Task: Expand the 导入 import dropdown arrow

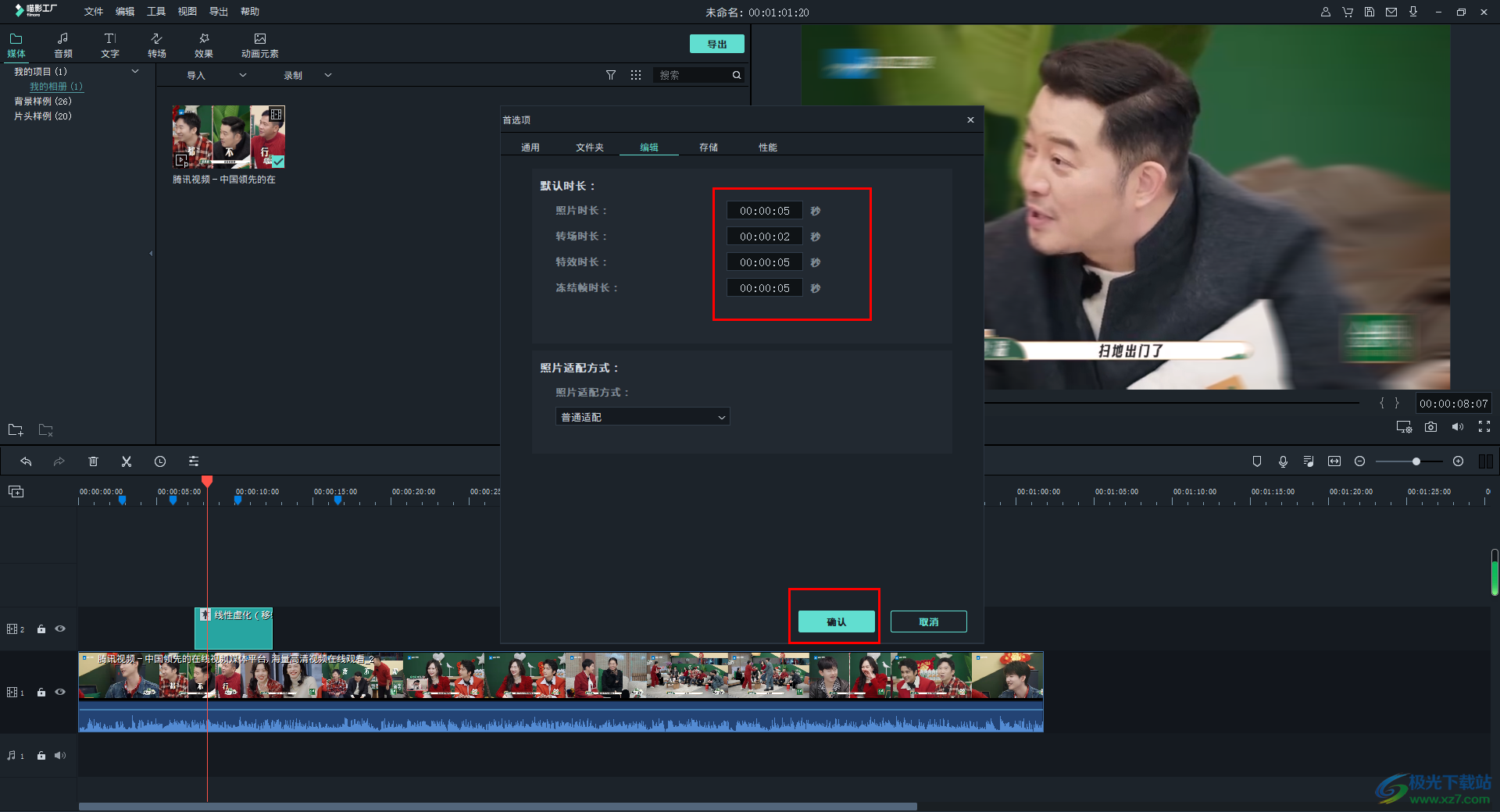Action: click(243, 75)
